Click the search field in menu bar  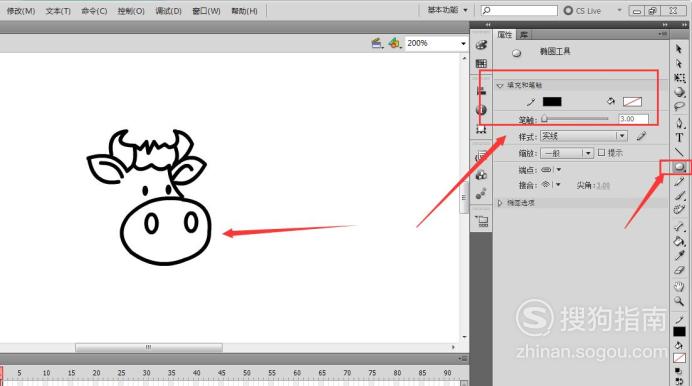[519, 10]
